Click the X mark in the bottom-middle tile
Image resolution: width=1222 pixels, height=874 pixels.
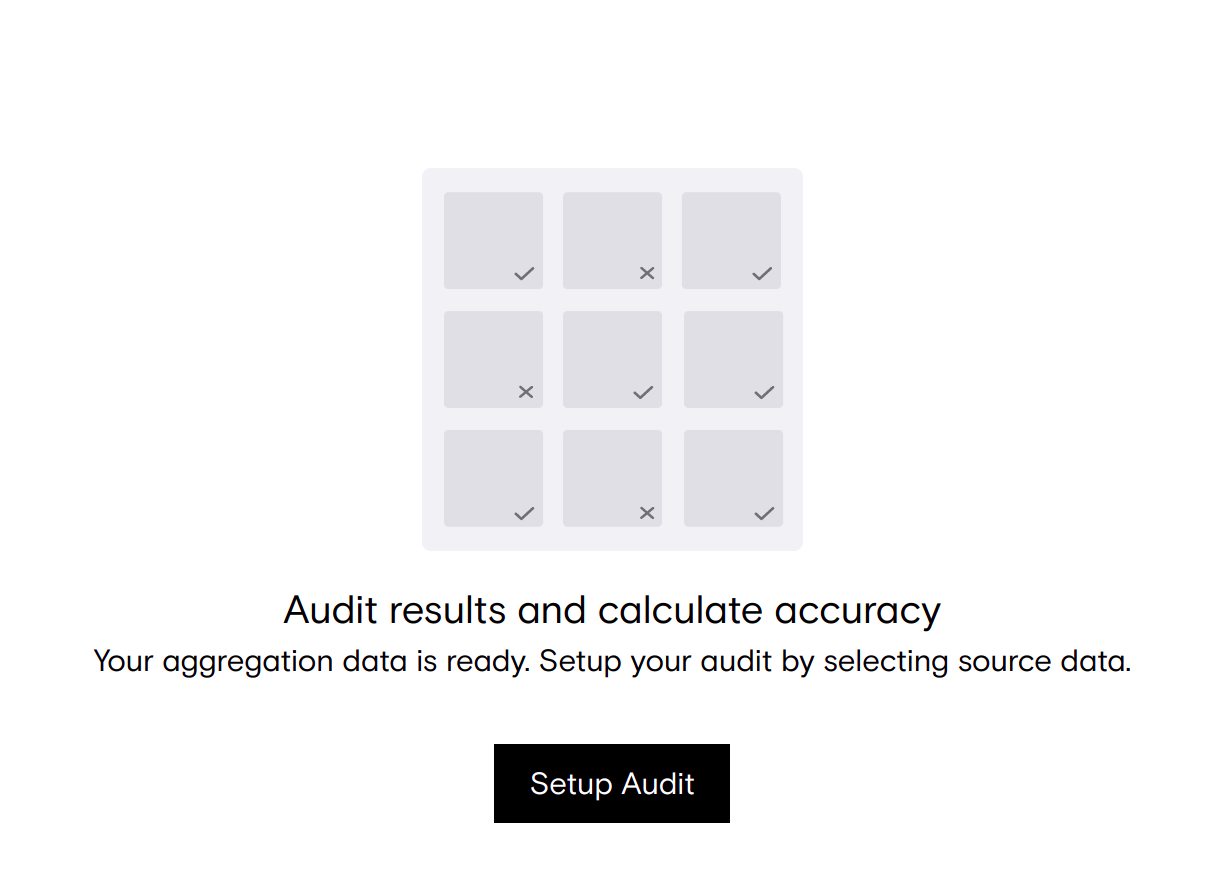(x=647, y=513)
